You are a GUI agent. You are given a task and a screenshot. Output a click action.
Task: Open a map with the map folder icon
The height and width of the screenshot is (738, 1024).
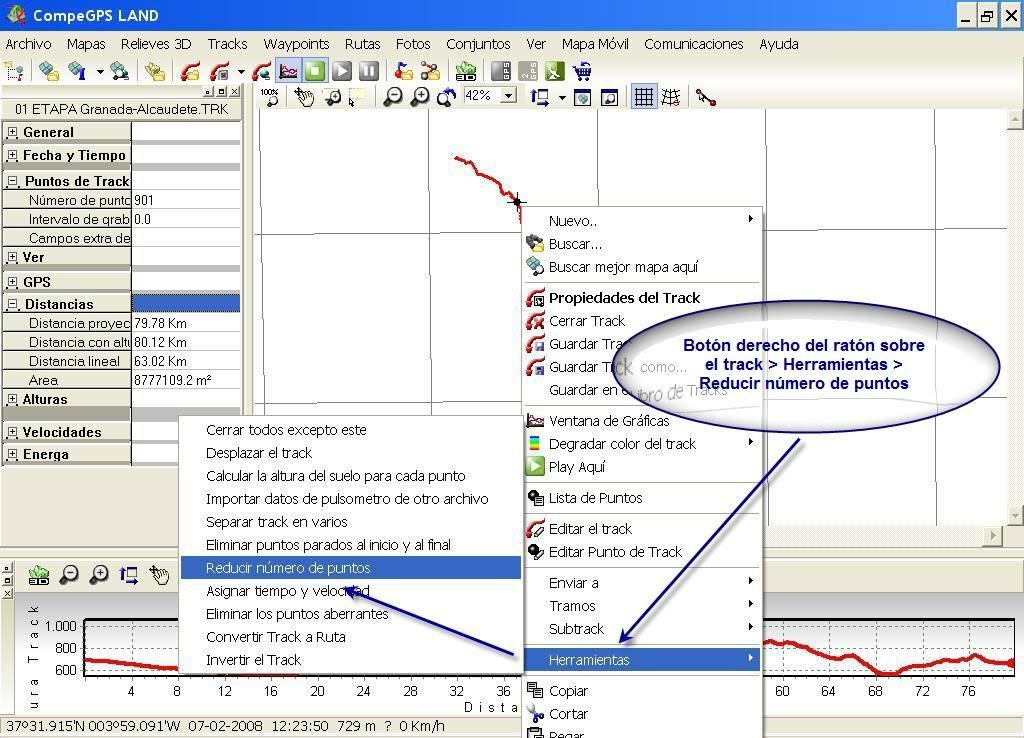[x=49, y=71]
